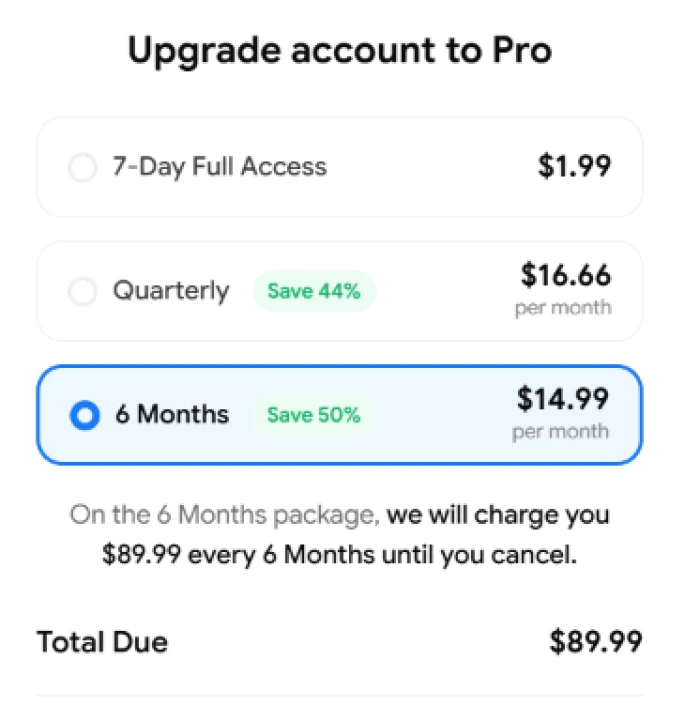
Task: Click the Total Due label
Action: click(x=102, y=642)
